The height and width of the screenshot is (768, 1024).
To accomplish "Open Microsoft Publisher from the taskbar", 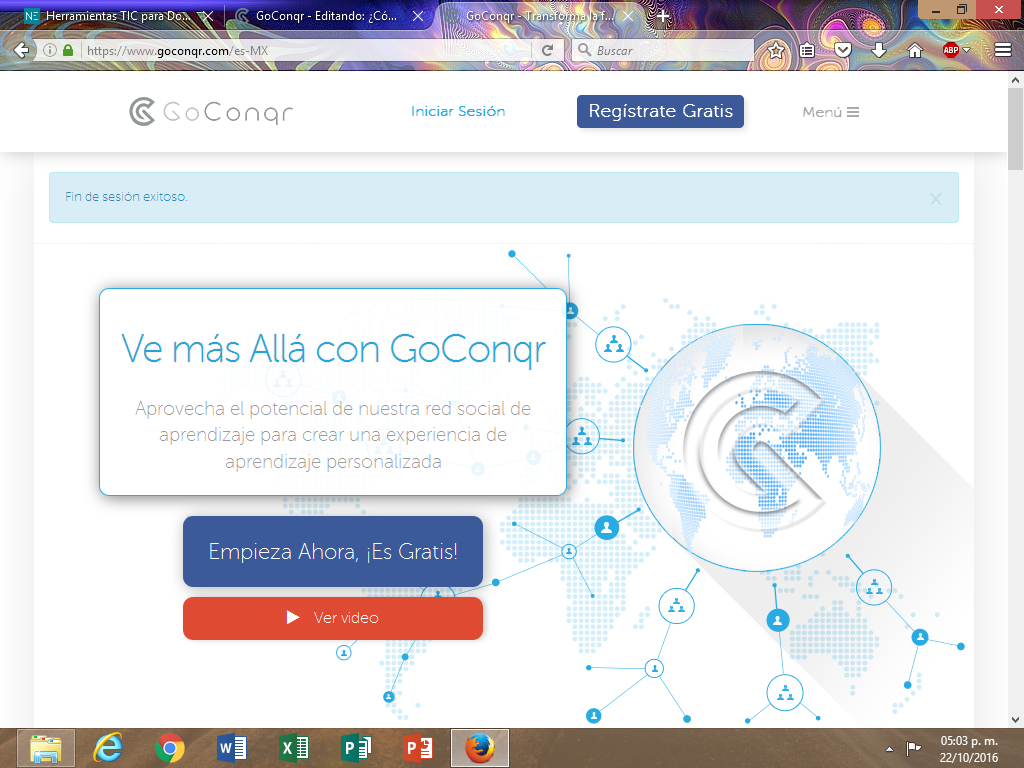I will click(356, 748).
